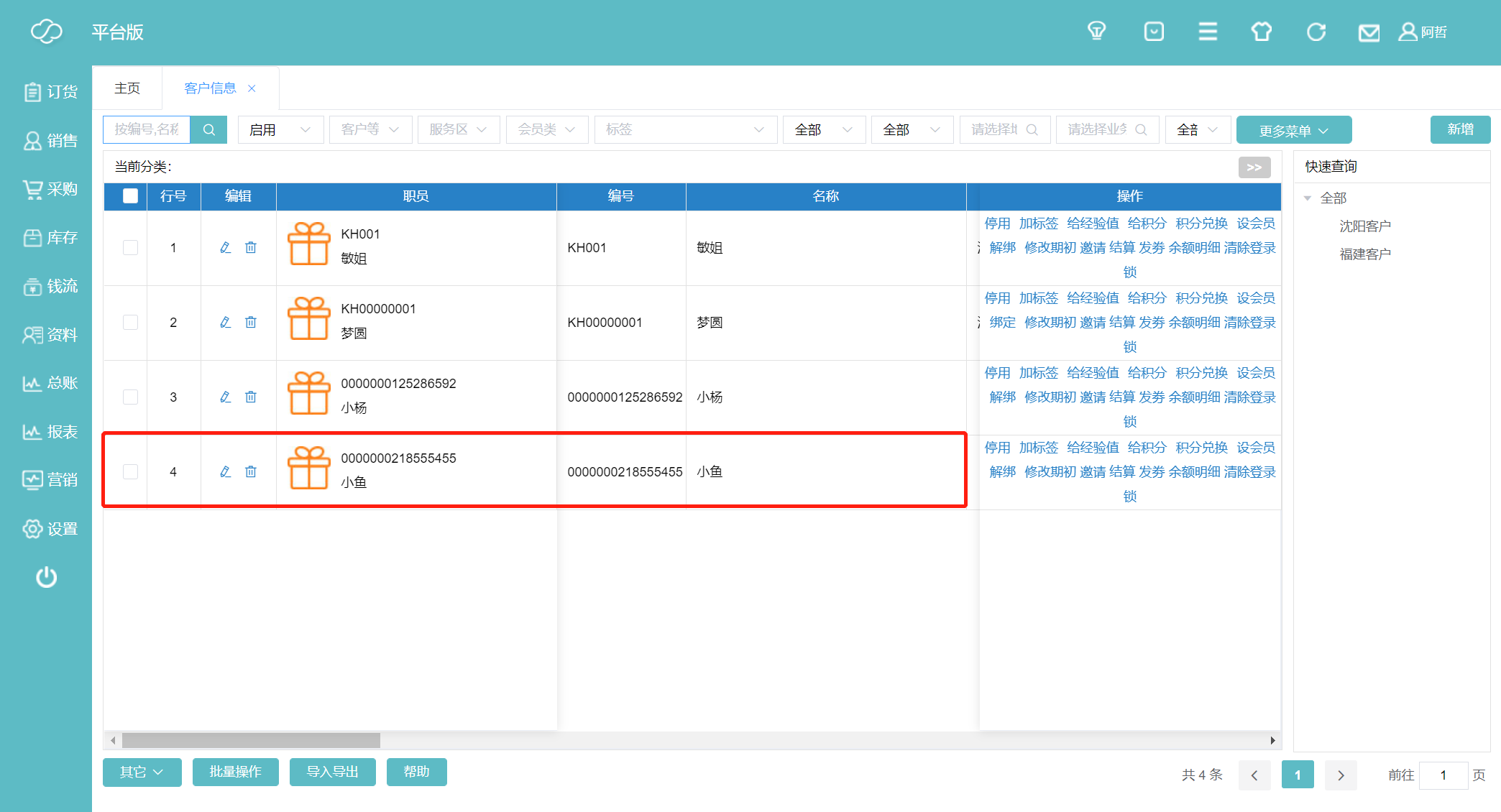The image size is (1501, 812).
Task: Click the search magnifier button
Action: click(208, 129)
